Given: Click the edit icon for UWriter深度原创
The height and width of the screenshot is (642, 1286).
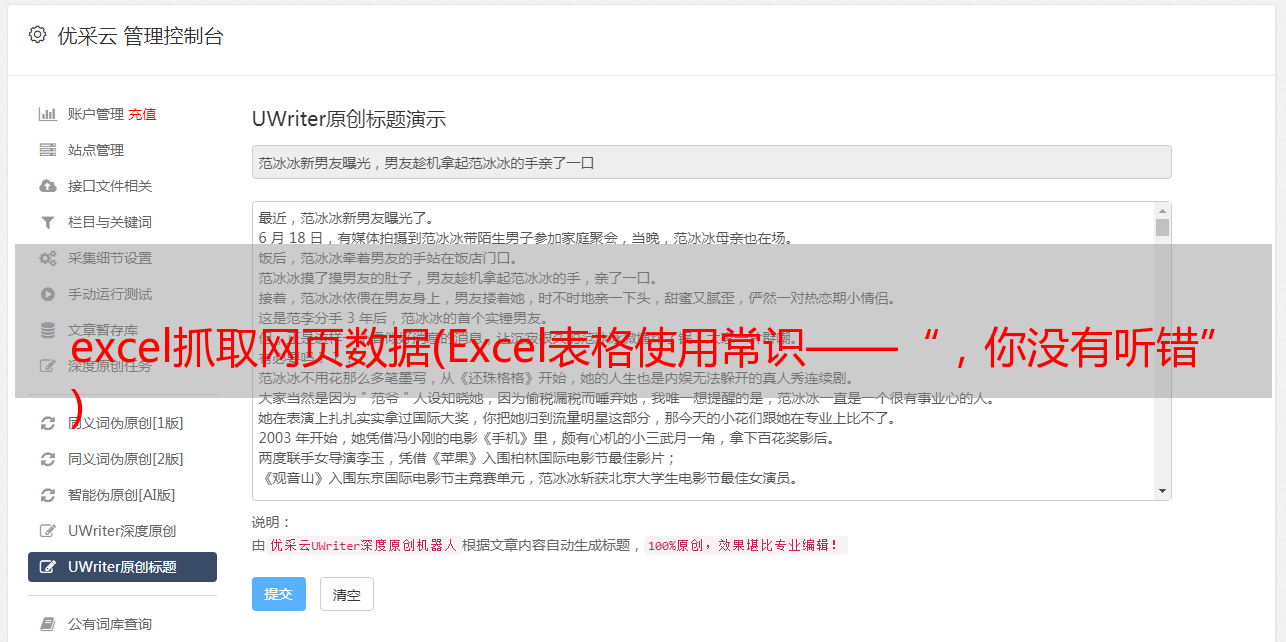Looking at the screenshot, I should 47,531.
